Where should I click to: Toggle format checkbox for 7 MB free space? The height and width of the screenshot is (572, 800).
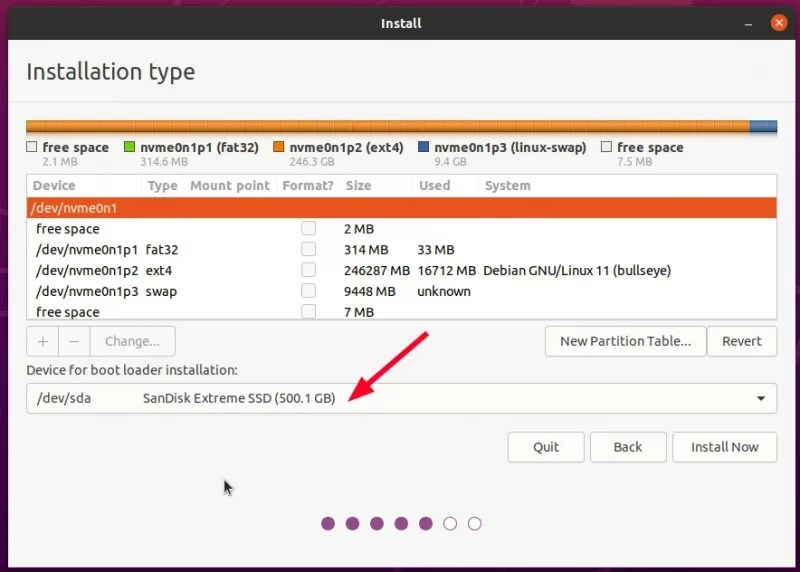308,311
